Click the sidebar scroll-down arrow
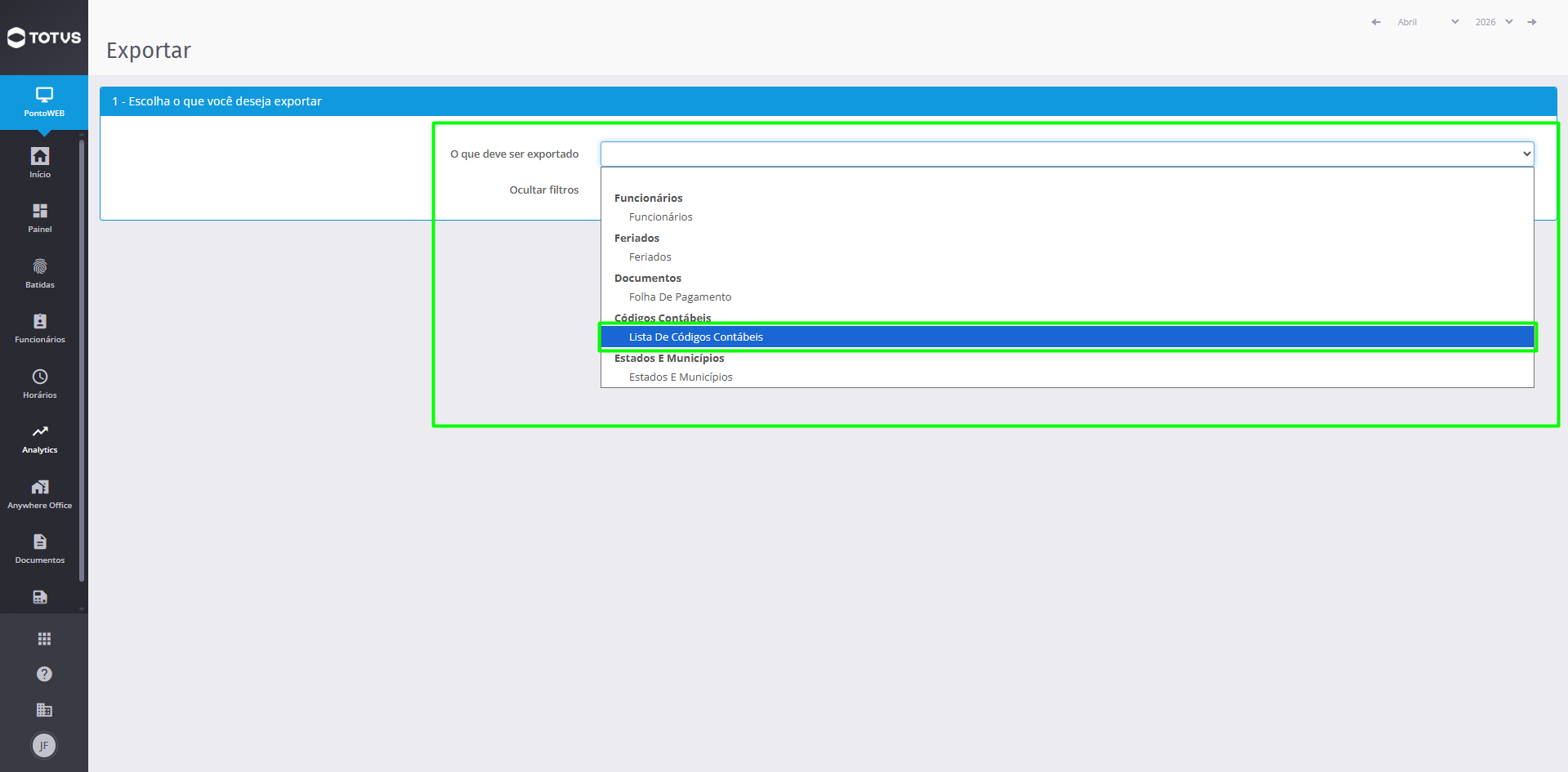This screenshot has height=772, width=1568. click(x=82, y=609)
